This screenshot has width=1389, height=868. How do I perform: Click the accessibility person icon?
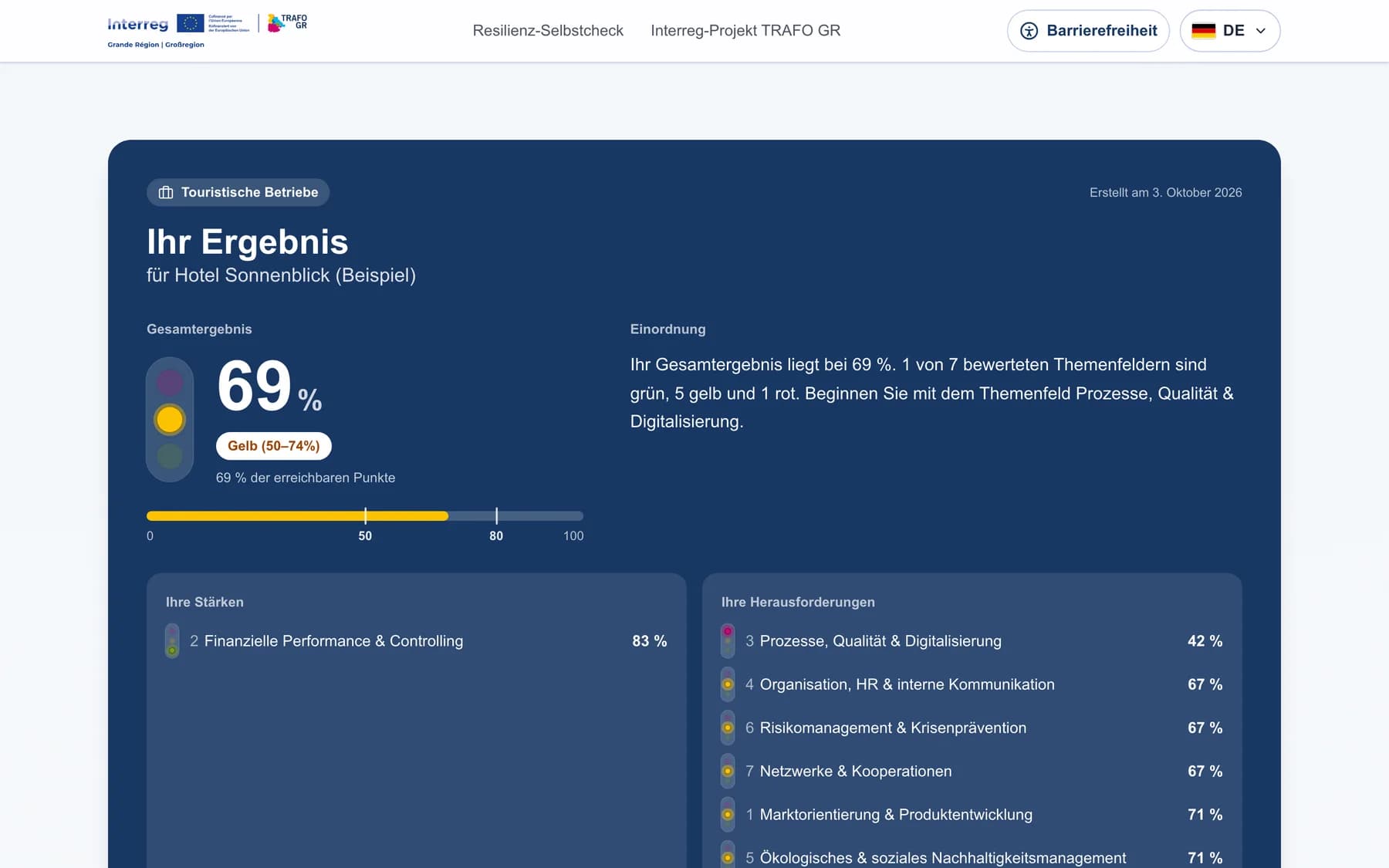coord(1029,31)
